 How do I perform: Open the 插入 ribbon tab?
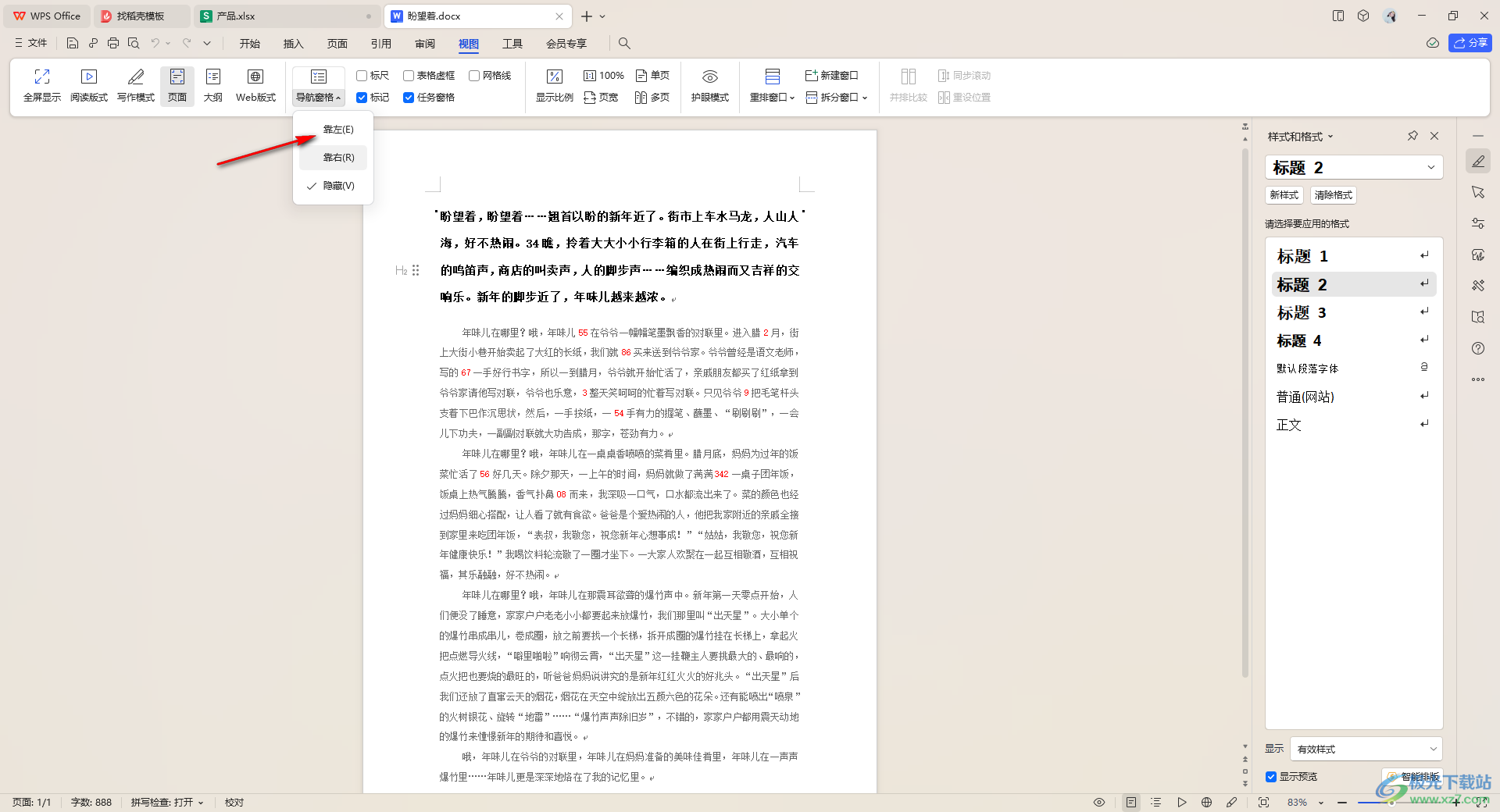[x=294, y=44]
